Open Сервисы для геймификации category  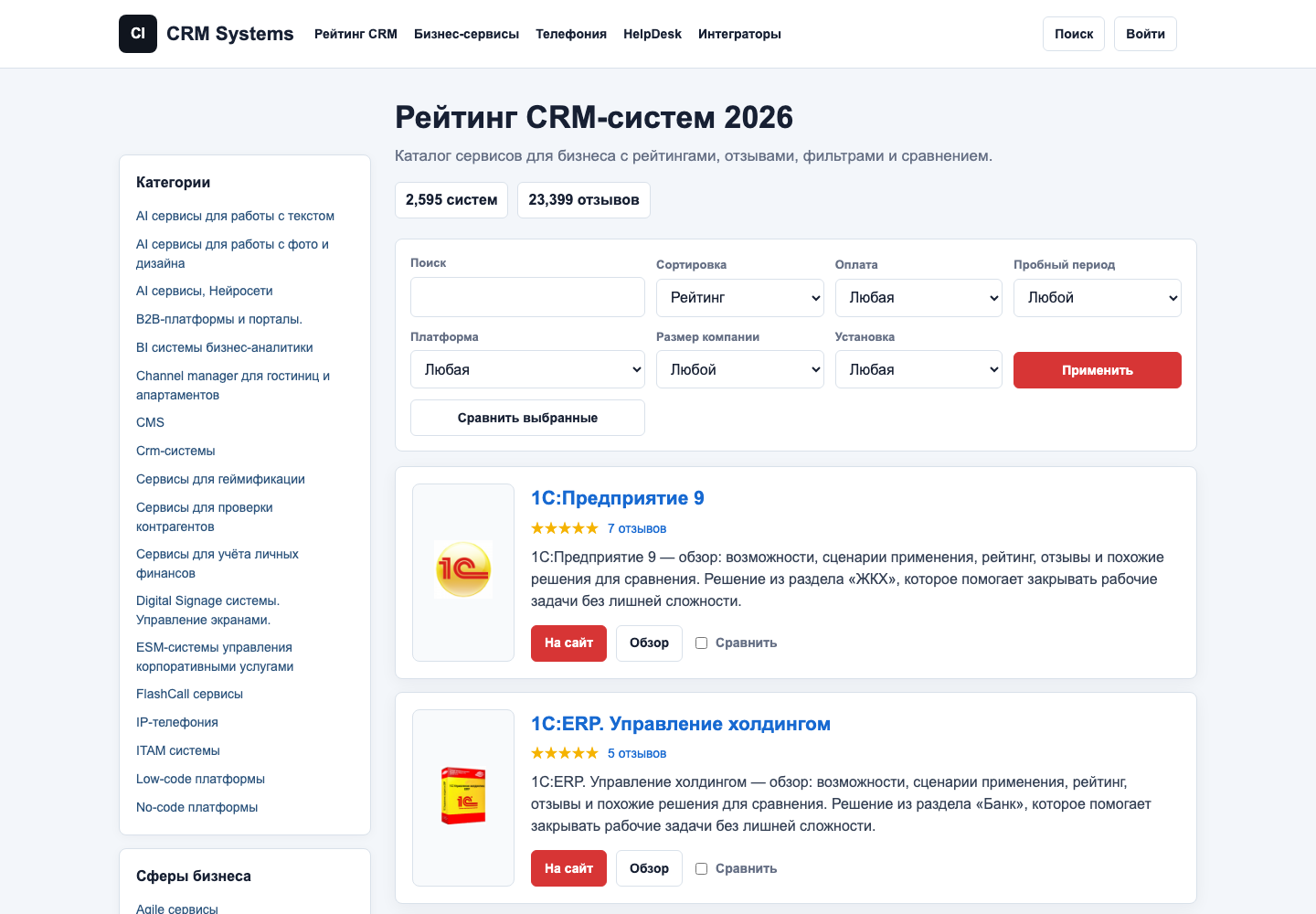click(220, 479)
